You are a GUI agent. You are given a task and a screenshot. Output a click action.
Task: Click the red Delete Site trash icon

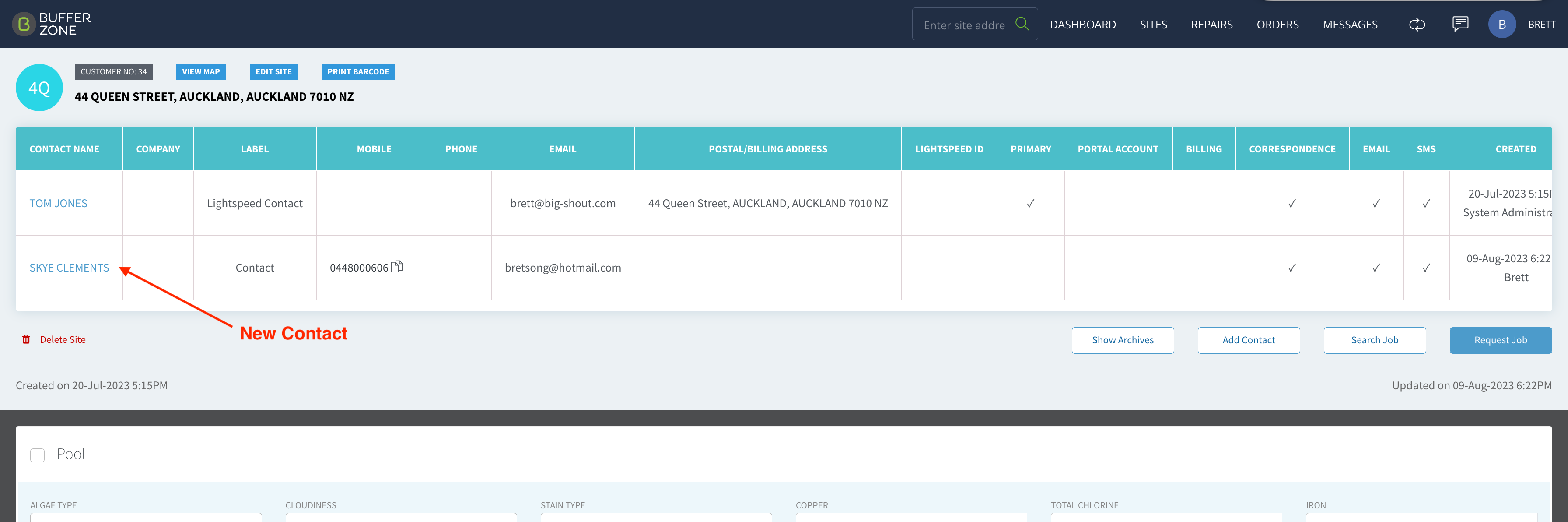tap(26, 339)
